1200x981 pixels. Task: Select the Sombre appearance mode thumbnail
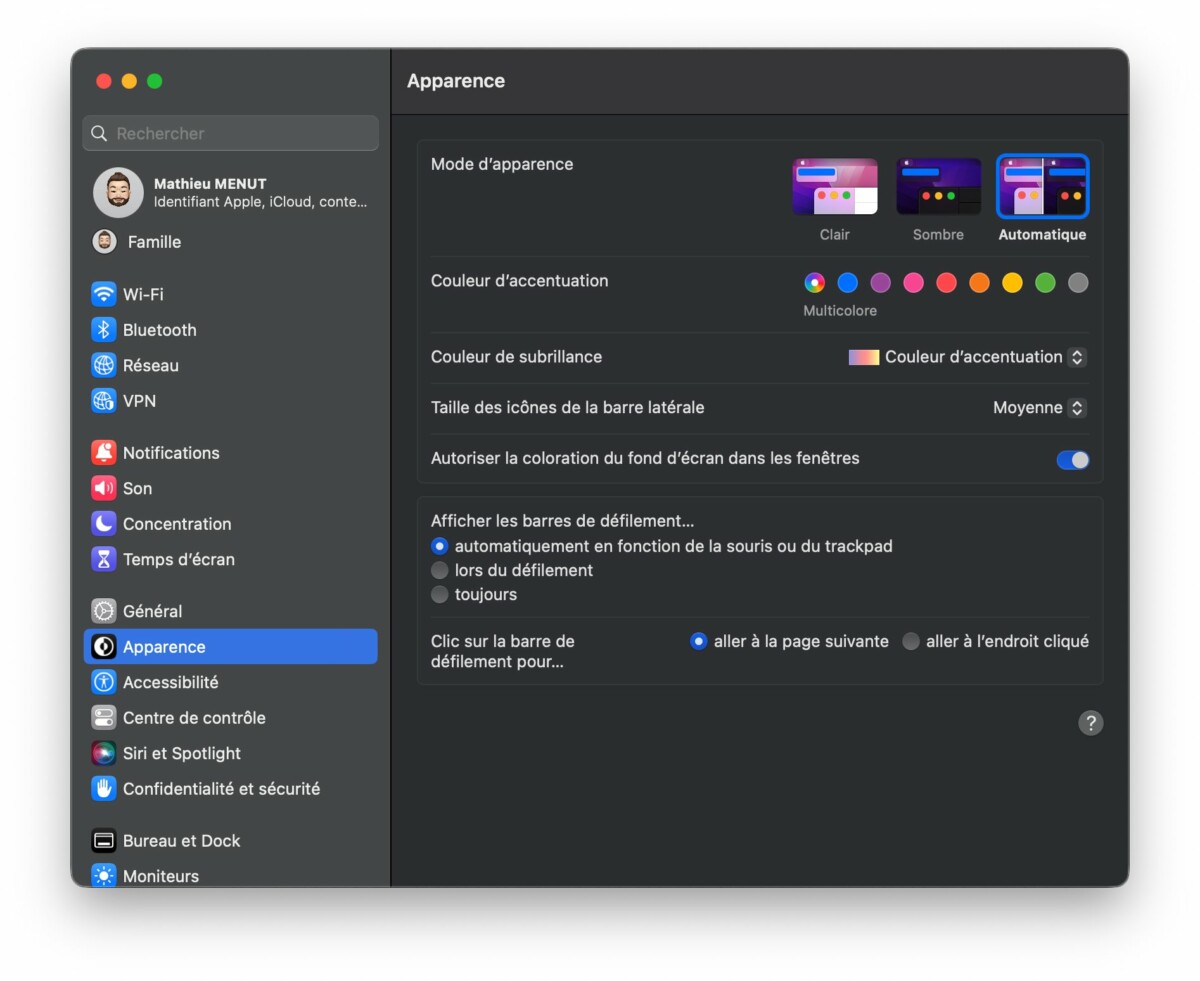point(938,186)
